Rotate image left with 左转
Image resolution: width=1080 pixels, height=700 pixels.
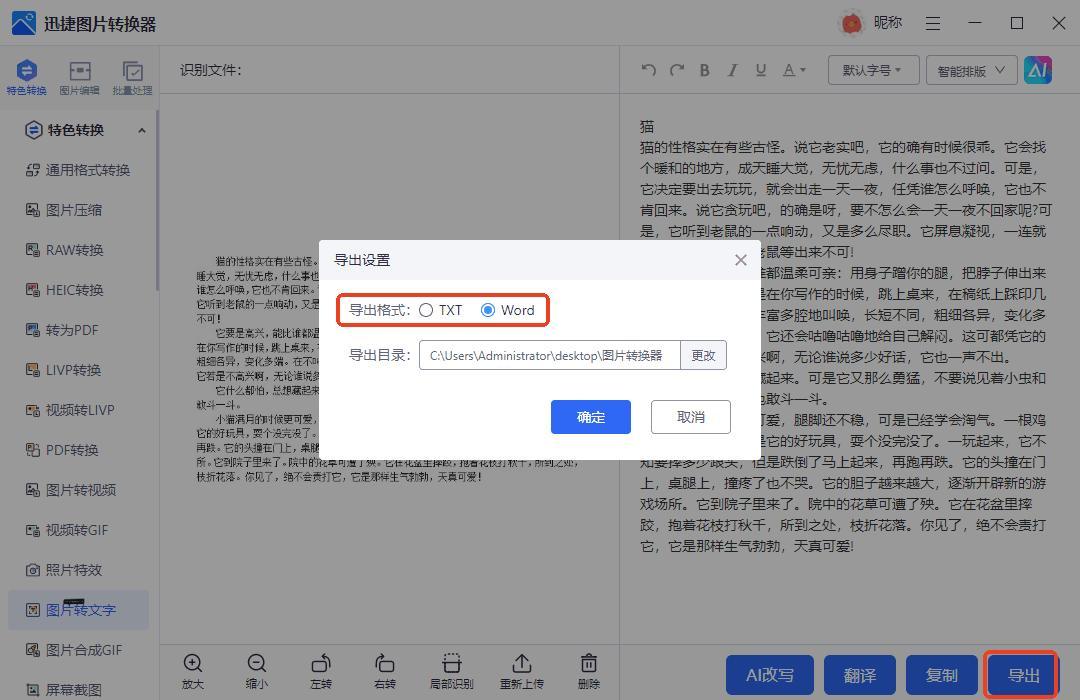pos(321,670)
